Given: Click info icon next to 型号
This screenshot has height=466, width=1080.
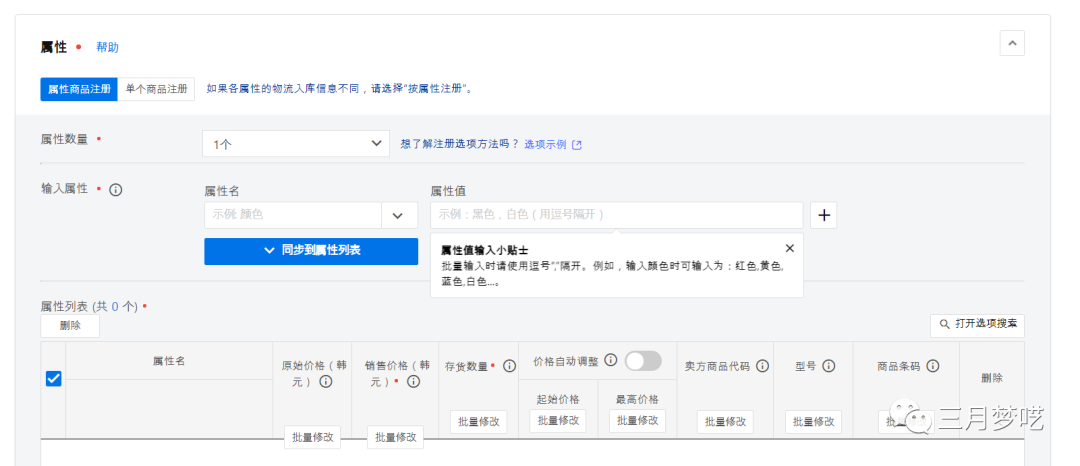Looking at the screenshot, I should coord(829,366).
